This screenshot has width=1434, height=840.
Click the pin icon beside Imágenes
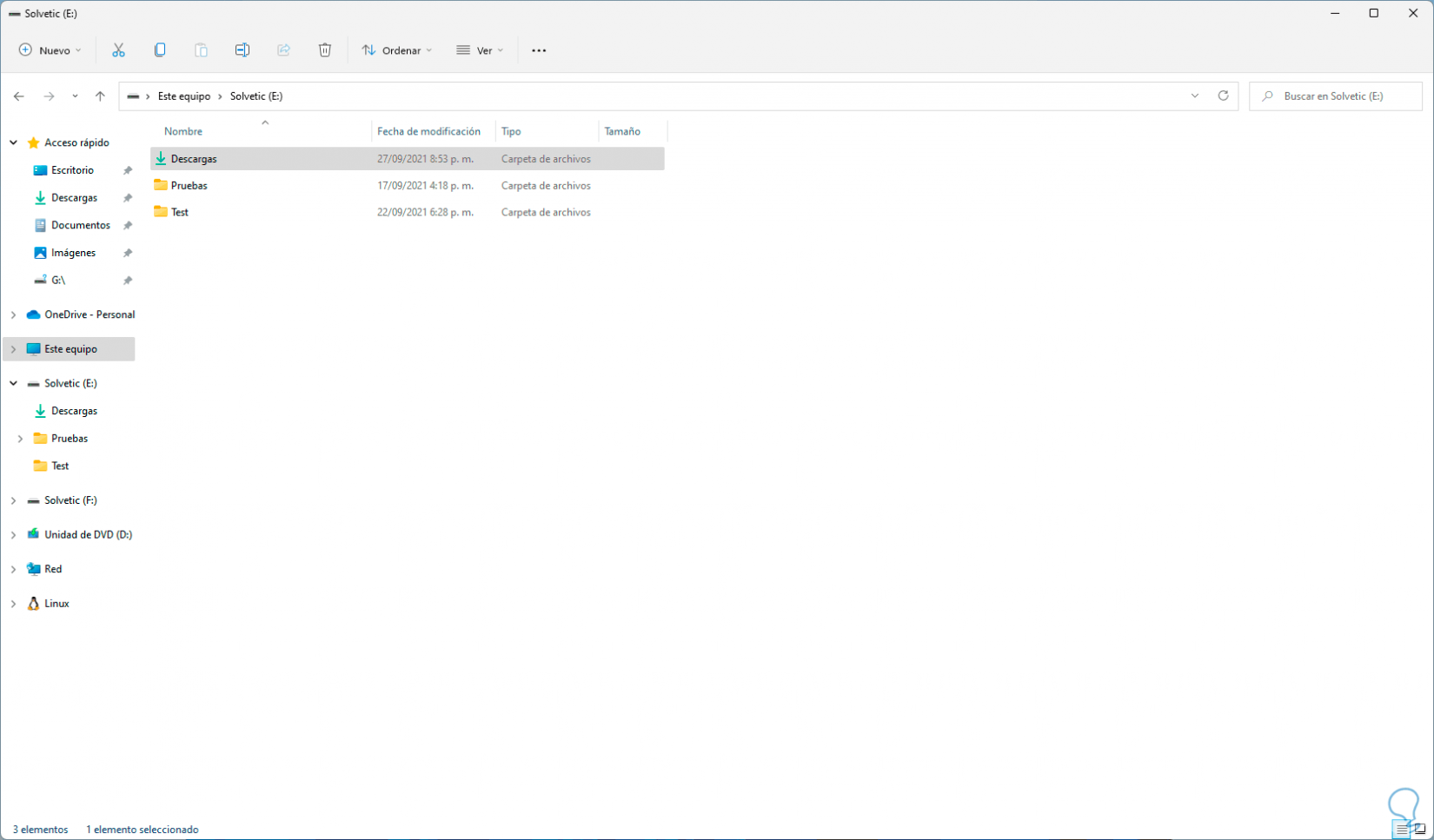coord(128,253)
